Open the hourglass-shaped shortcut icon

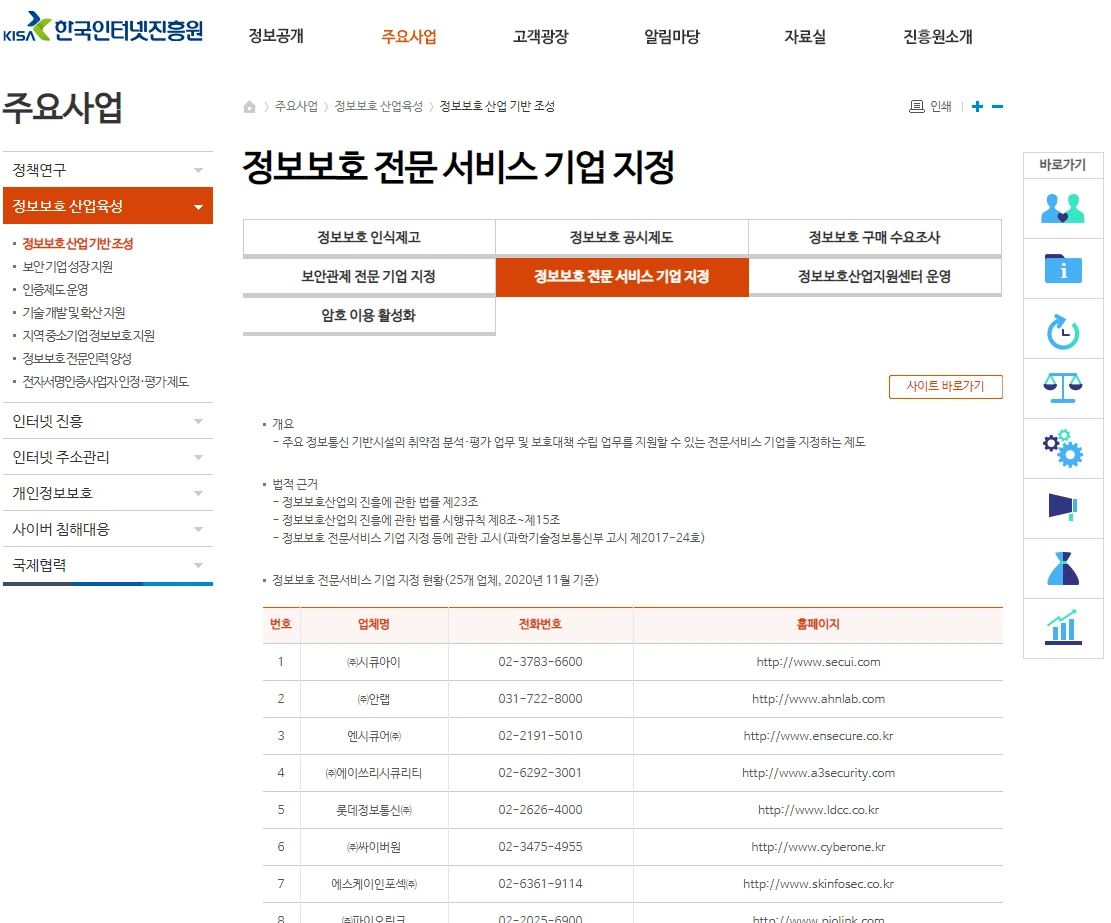(1063, 568)
